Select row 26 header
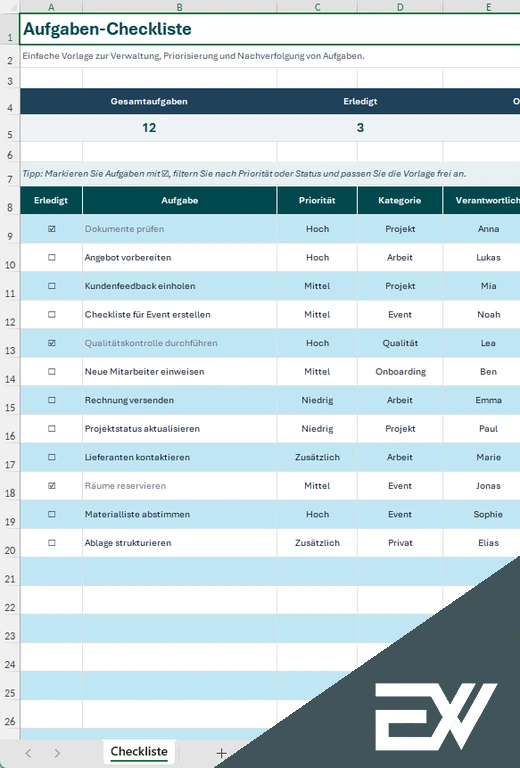520x768 pixels. coord(10,714)
